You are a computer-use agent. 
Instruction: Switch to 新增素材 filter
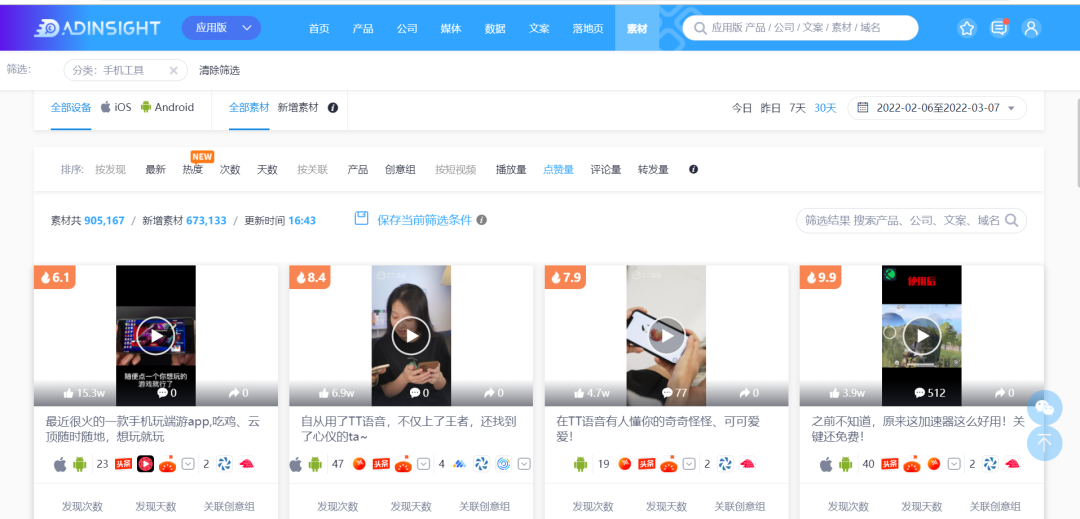click(297, 107)
